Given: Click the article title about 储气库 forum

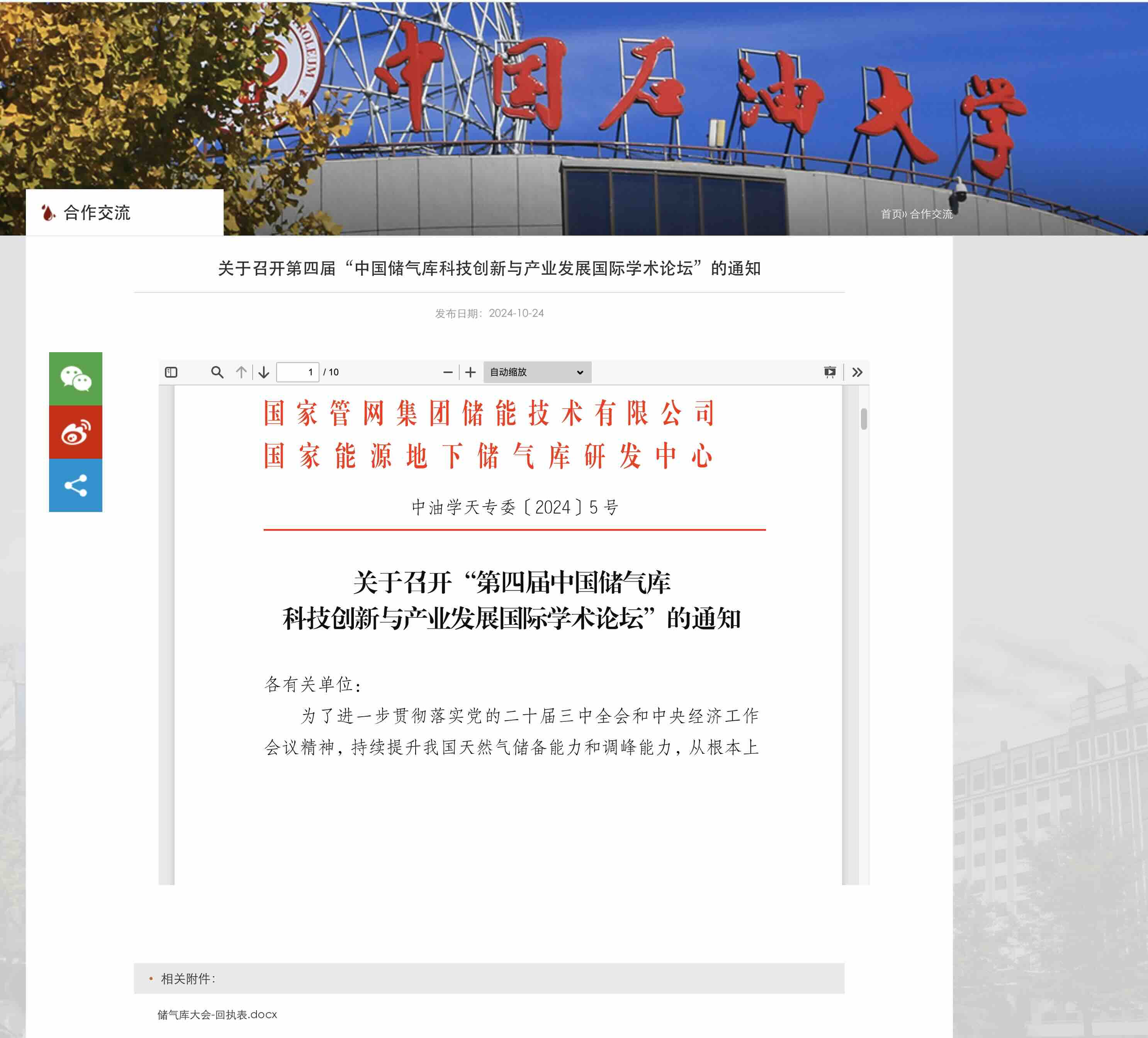Looking at the screenshot, I should point(489,268).
